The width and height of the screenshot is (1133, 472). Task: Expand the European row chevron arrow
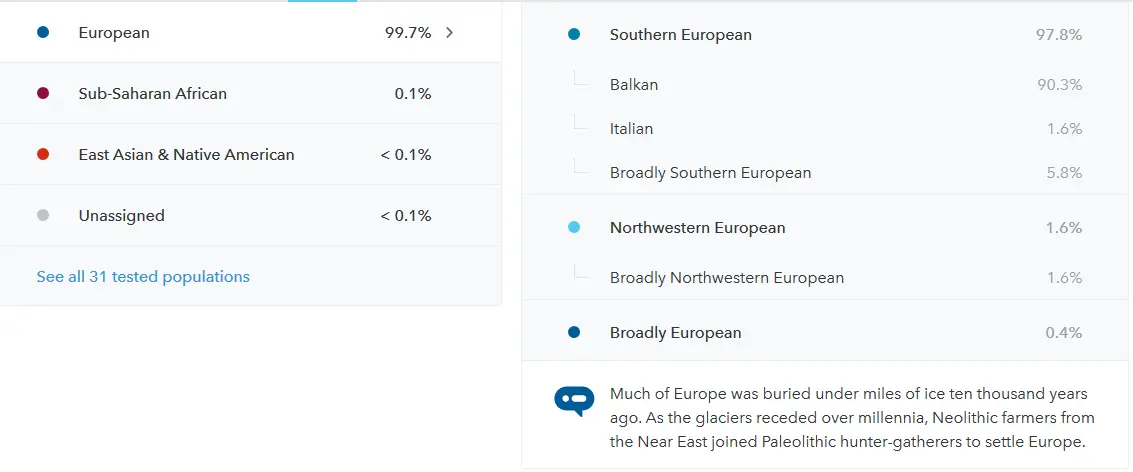coord(450,33)
